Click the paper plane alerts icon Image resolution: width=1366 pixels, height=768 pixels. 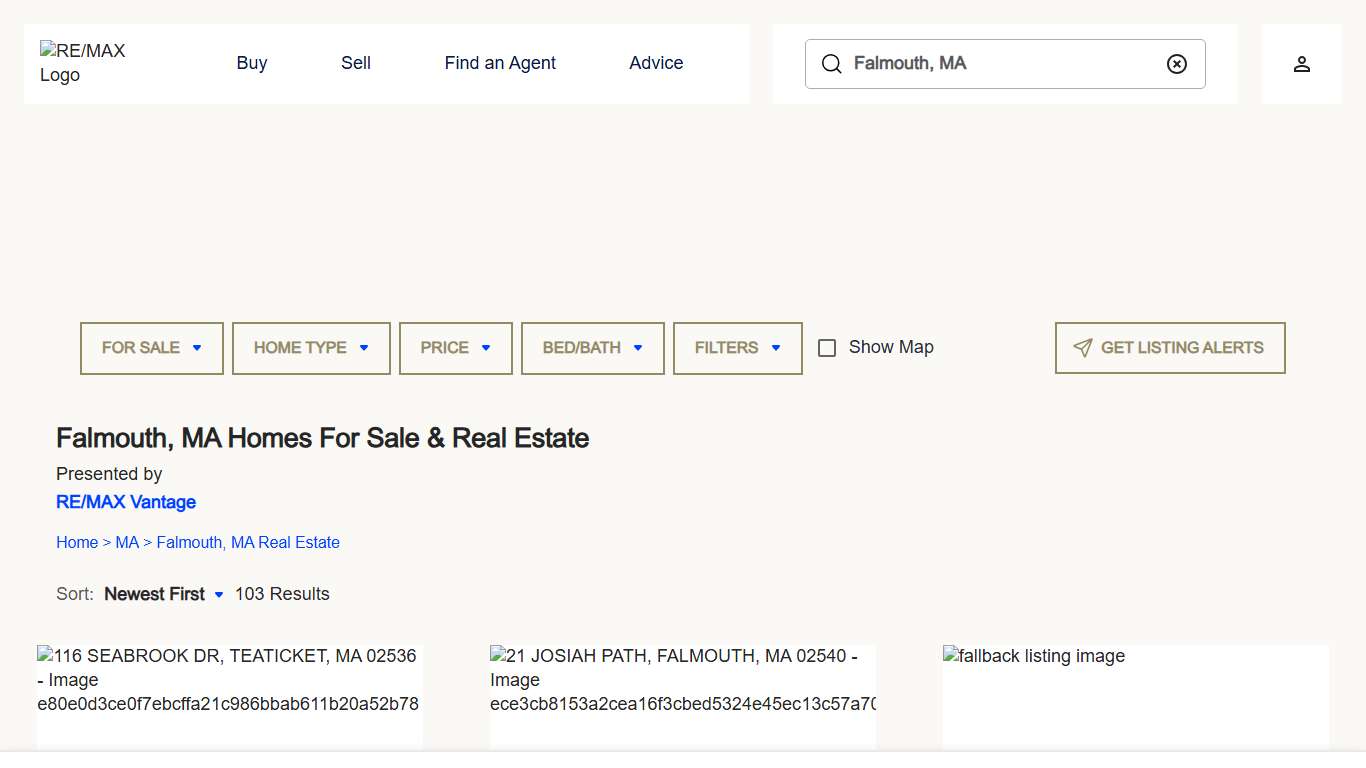click(x=1082, y=348)
